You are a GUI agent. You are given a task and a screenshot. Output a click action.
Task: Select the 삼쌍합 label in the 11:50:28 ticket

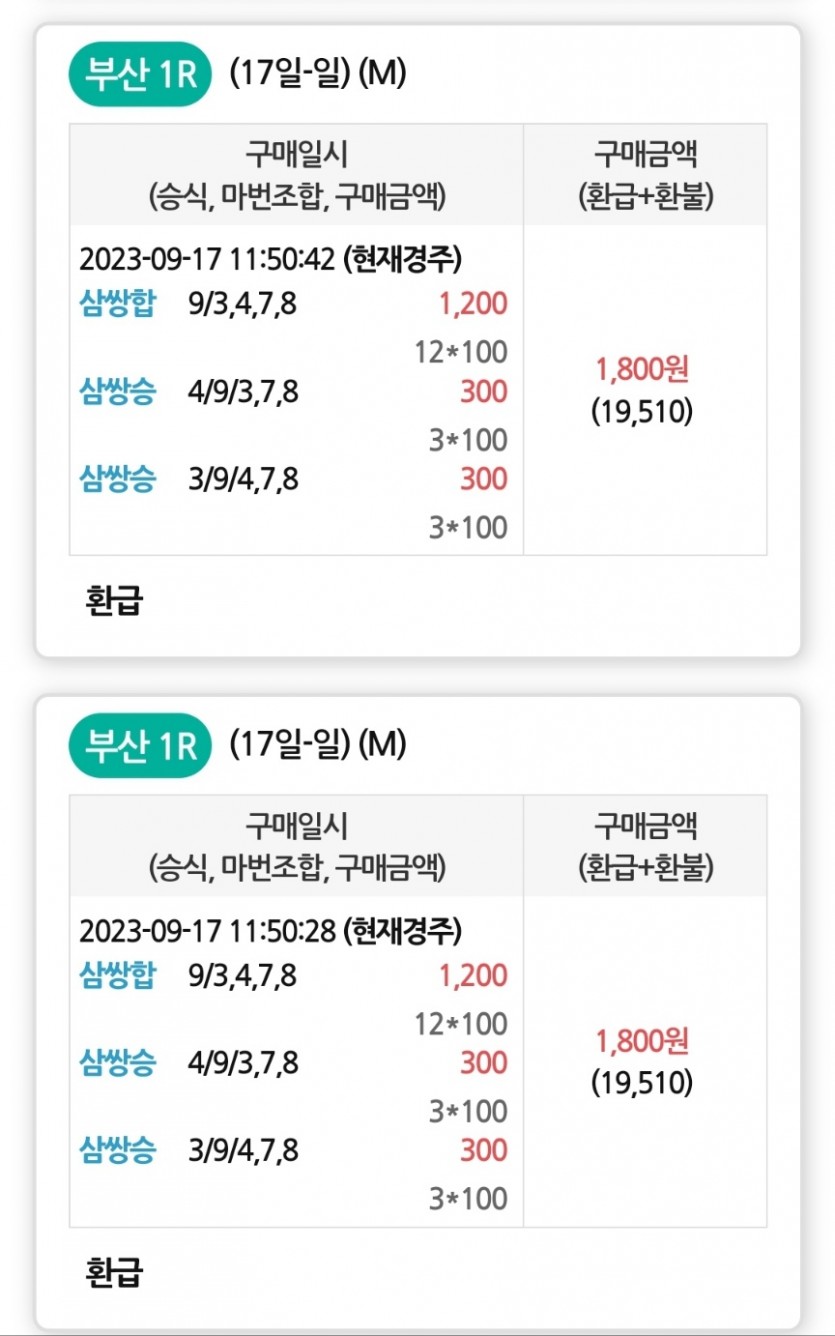point(118,975)
